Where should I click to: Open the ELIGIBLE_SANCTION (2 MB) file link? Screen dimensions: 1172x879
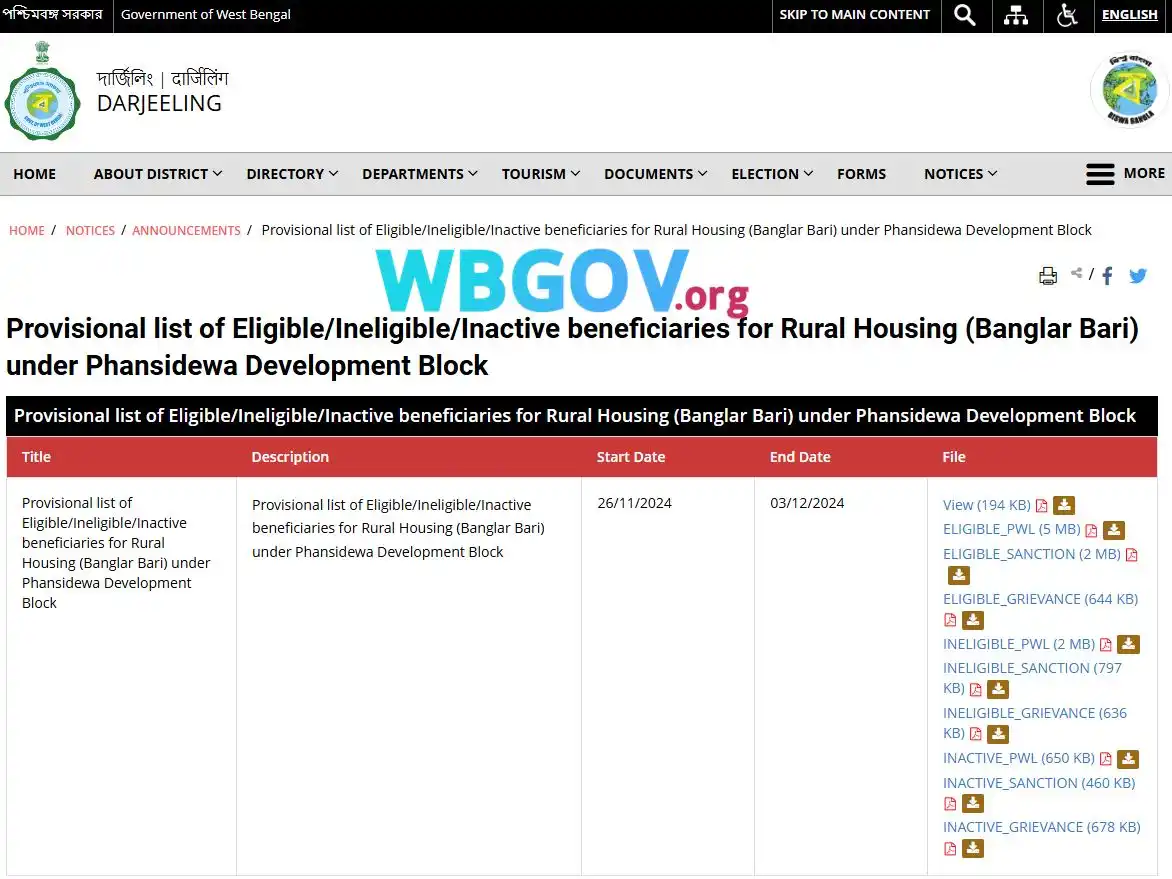[x=1031, y=554]
